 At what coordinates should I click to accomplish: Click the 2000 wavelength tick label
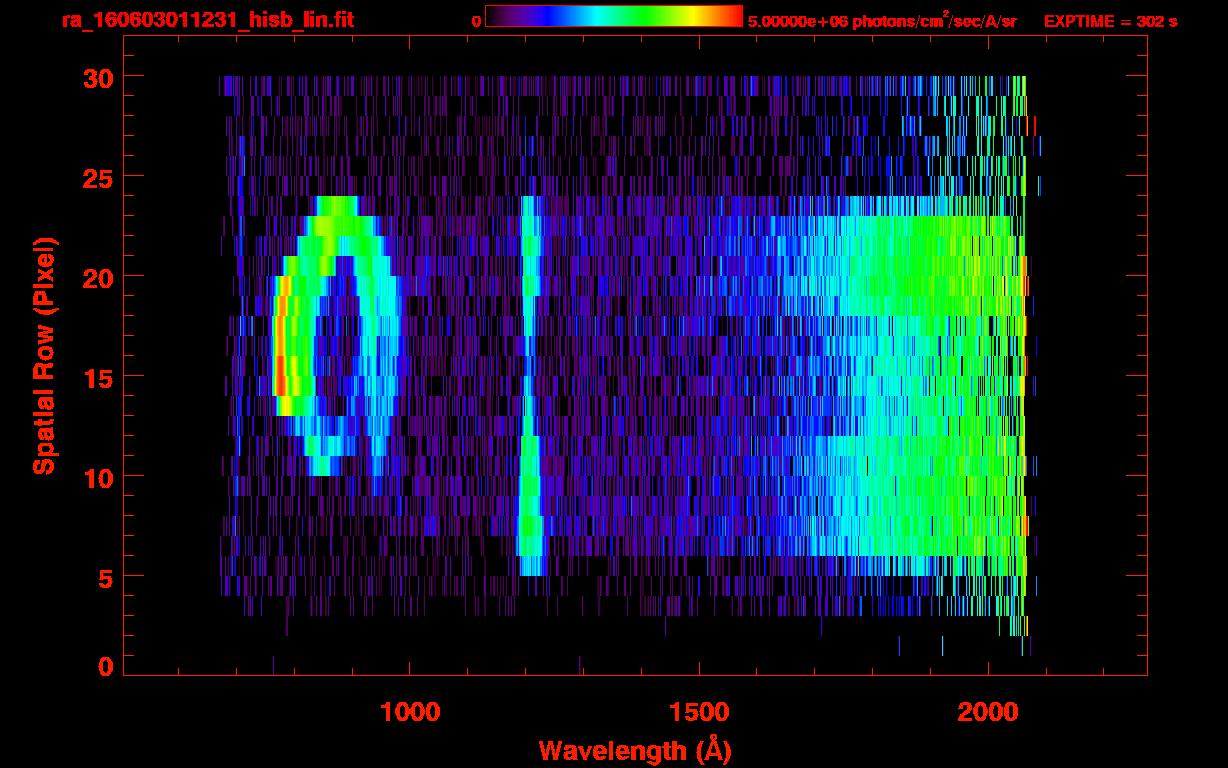coord(988,711)
